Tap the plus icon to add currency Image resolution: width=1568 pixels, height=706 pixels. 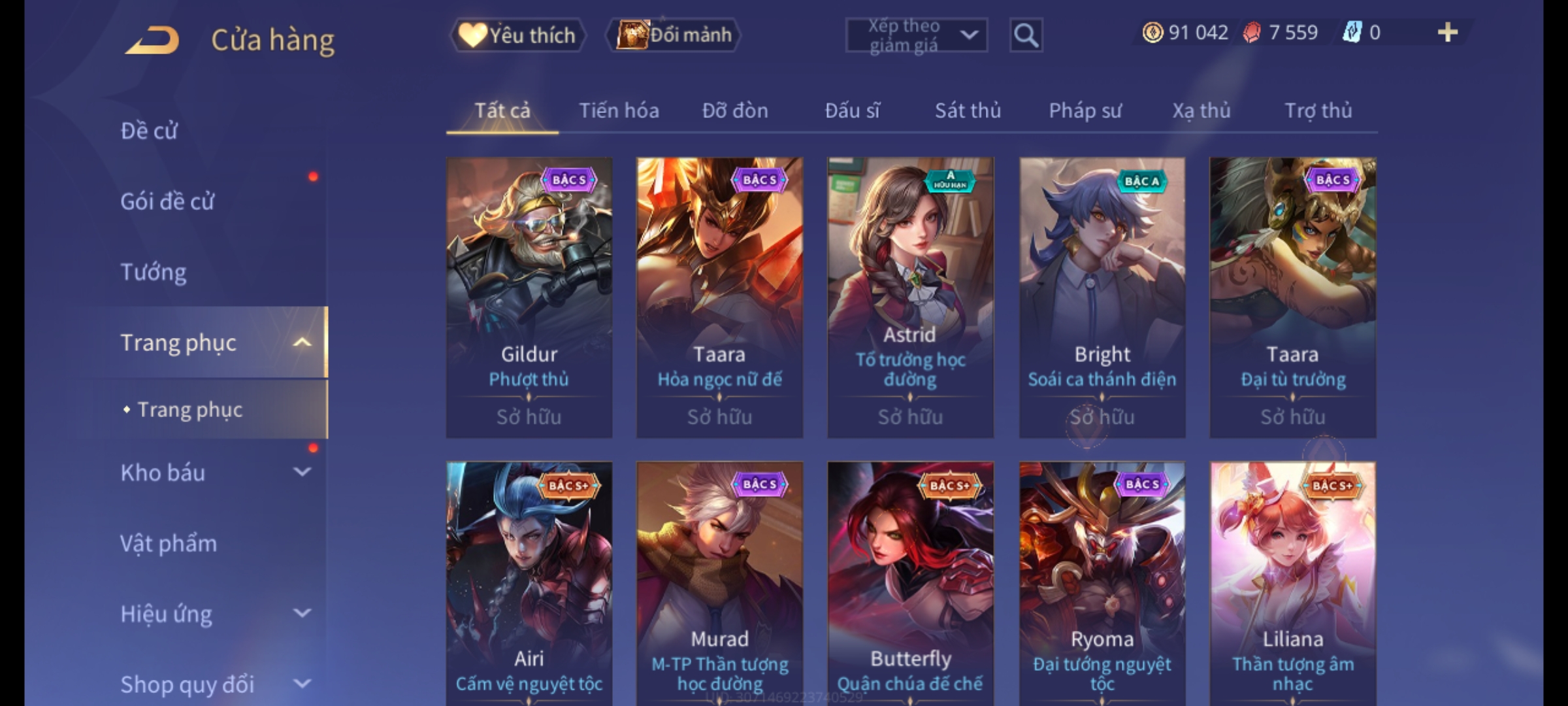coord(1448,33)
